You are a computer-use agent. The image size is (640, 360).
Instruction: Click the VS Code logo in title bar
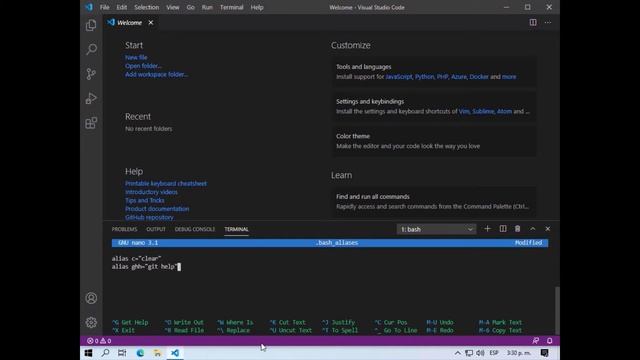click(89, 7)
